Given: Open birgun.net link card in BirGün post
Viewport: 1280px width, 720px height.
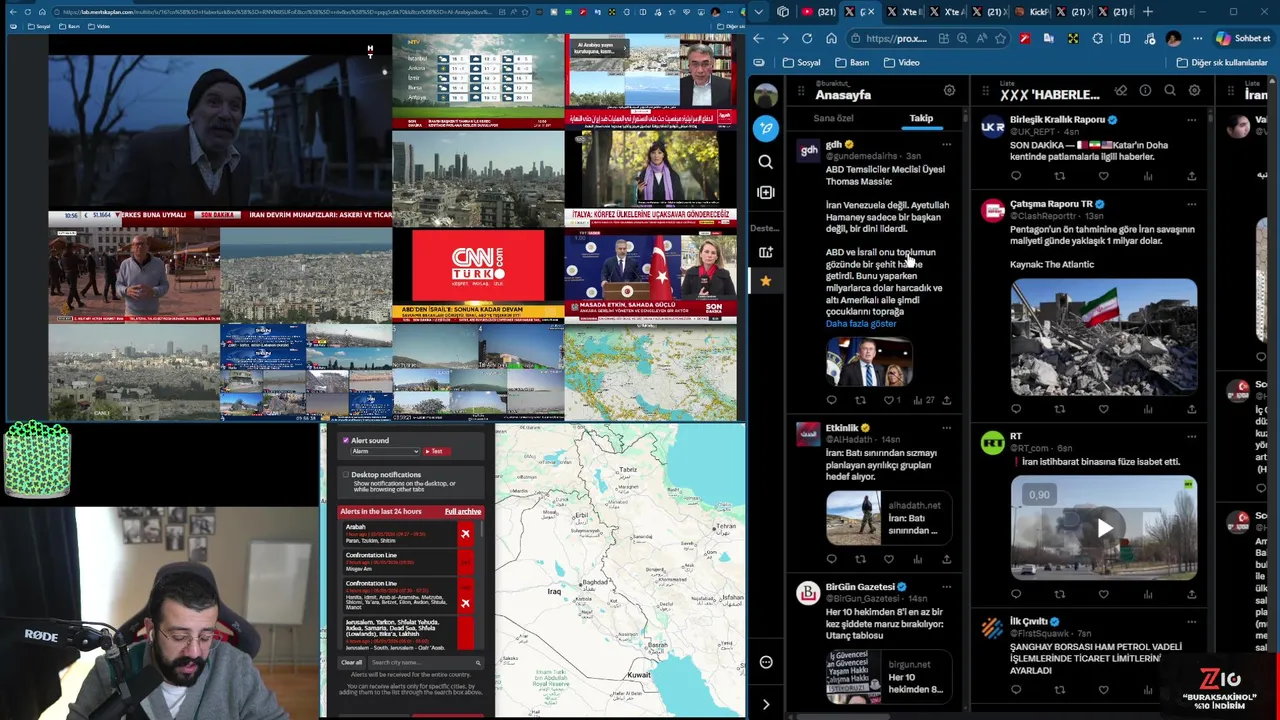Looking at the screenshot, I should click(887, 677).
